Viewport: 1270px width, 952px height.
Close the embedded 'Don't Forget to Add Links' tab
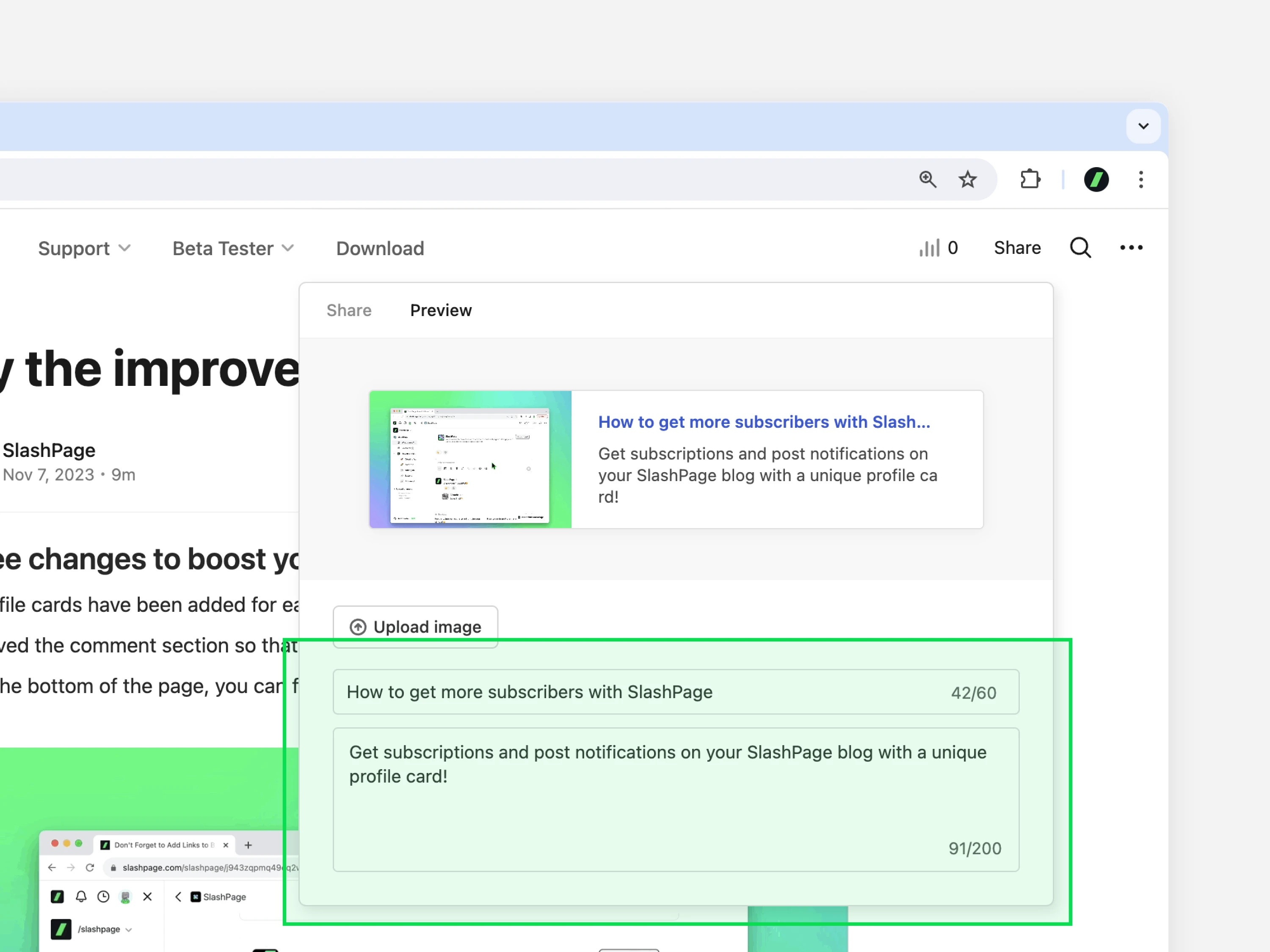(x=226, y=845)
